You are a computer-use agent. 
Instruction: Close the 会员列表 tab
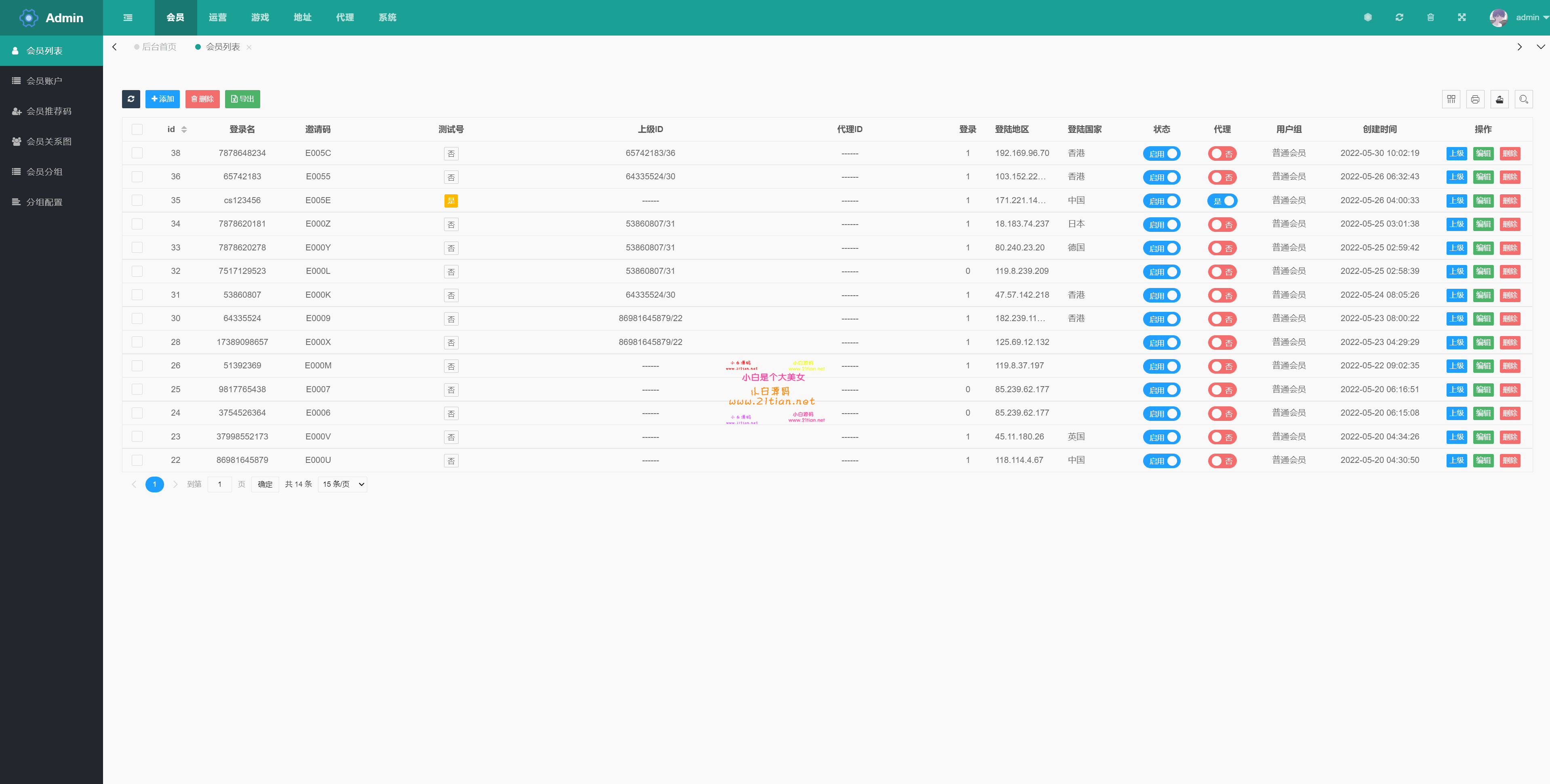pyautogui.click(x=249, y=47)
